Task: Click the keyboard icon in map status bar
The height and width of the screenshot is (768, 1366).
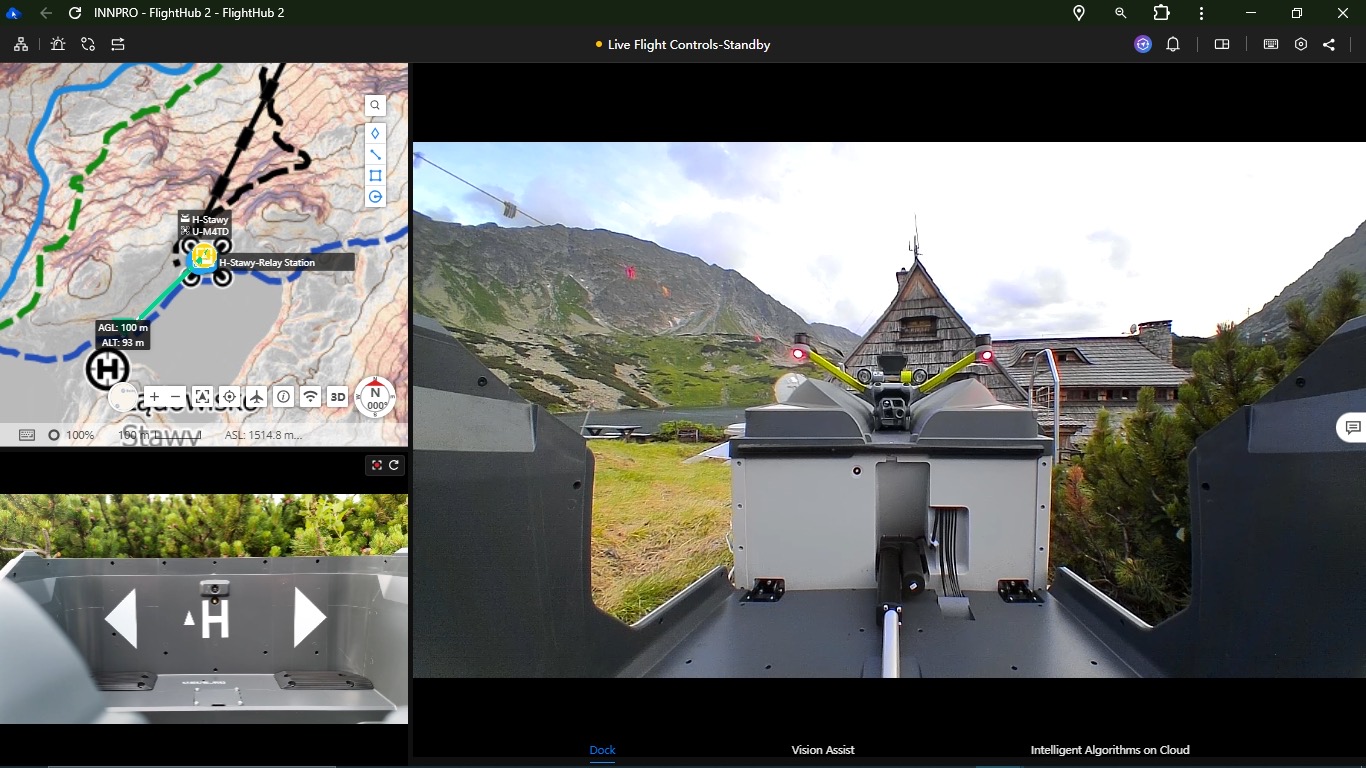Action: [27, 435]
